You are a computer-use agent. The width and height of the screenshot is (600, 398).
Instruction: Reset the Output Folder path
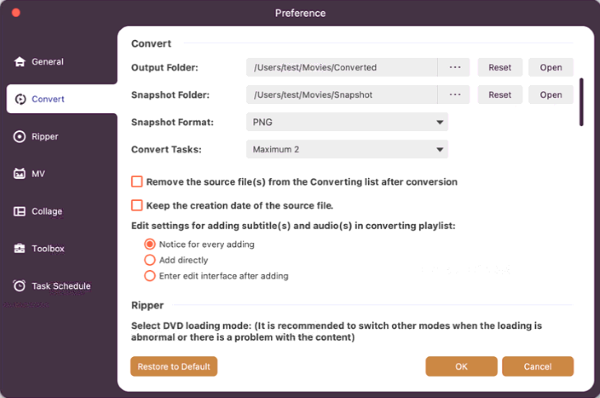tap(500, 67)
